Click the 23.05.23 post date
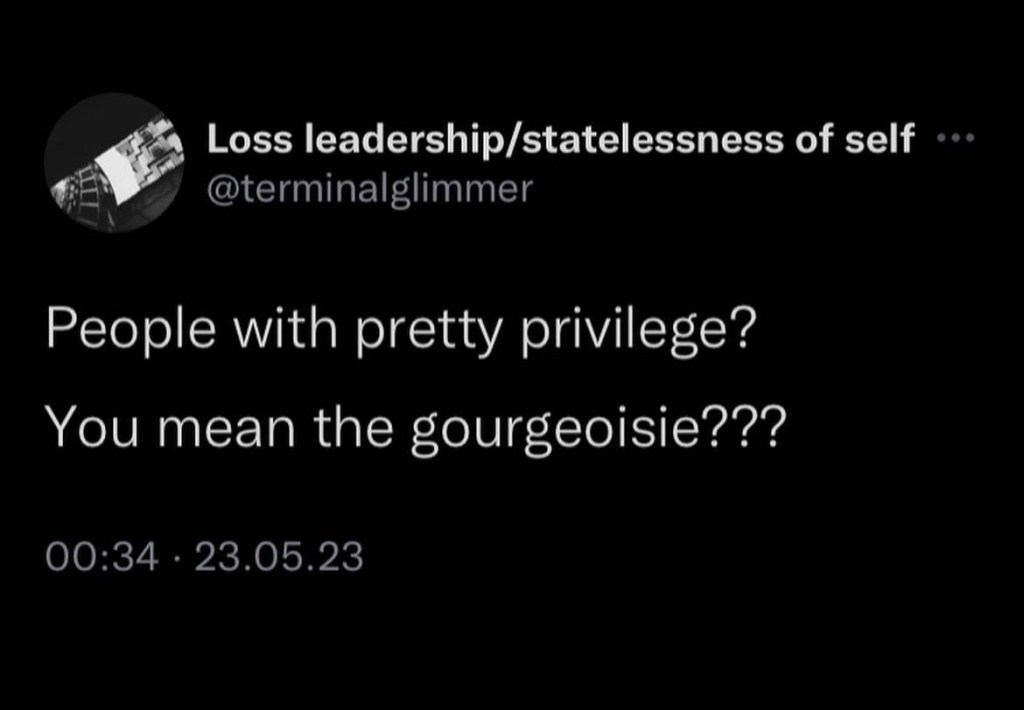Image resolution: width=1024 pixels, height=710 pixels. tap(279, 556)
